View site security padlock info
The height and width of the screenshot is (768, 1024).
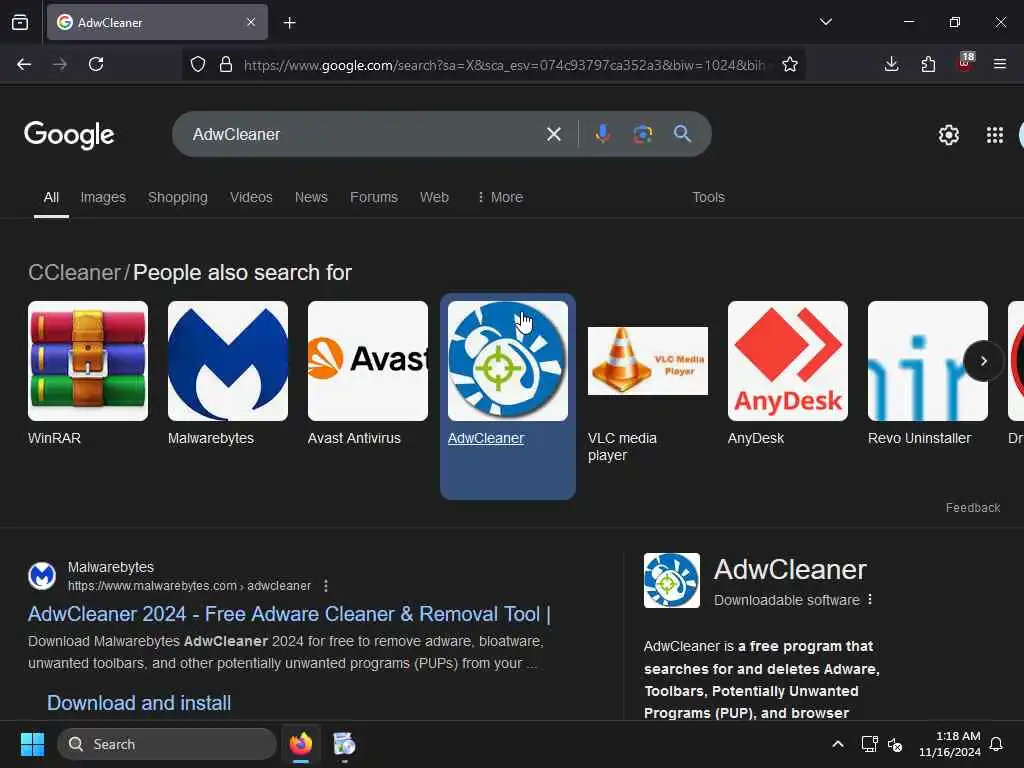[x=226, y=64]
